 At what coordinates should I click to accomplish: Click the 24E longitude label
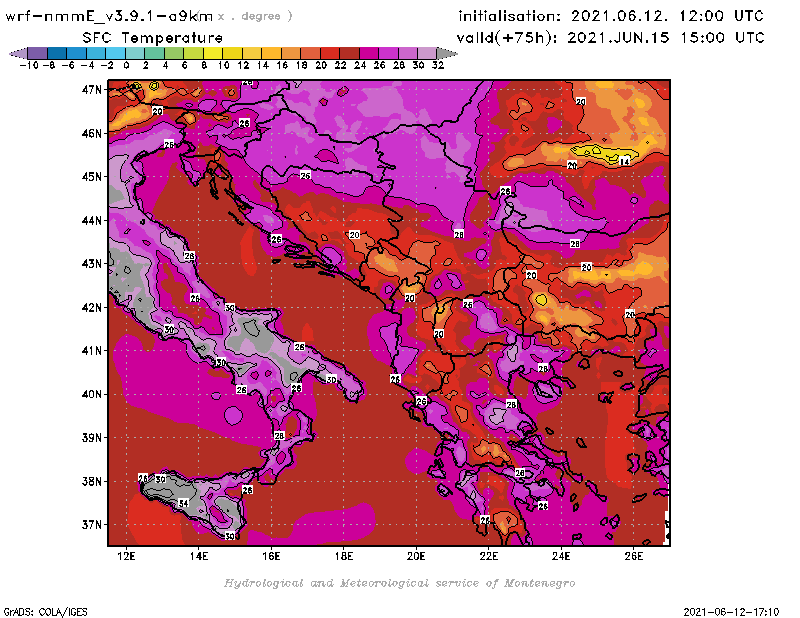[561, 556]
